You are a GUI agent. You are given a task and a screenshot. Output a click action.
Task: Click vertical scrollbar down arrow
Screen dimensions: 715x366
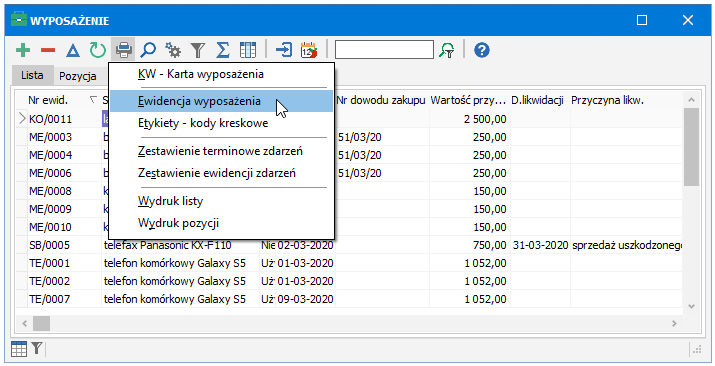[691, 306]
